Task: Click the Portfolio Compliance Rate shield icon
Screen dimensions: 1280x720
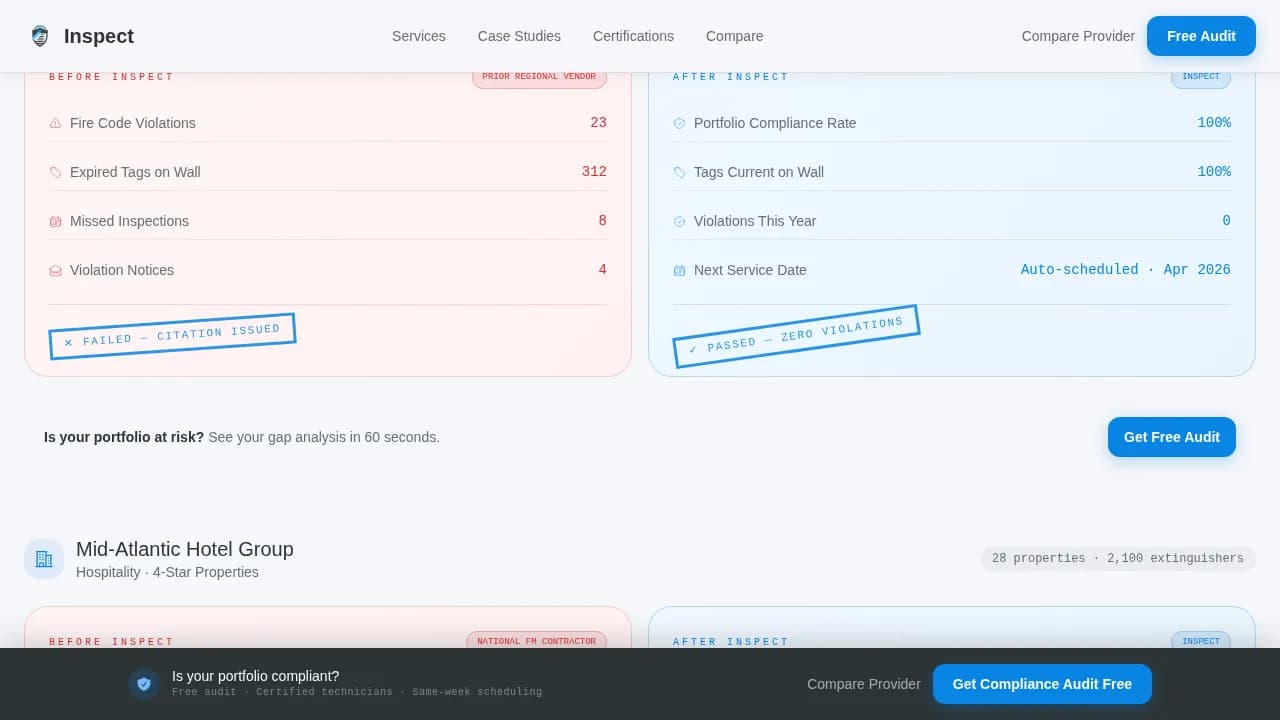Action: [x=680, y=123]
